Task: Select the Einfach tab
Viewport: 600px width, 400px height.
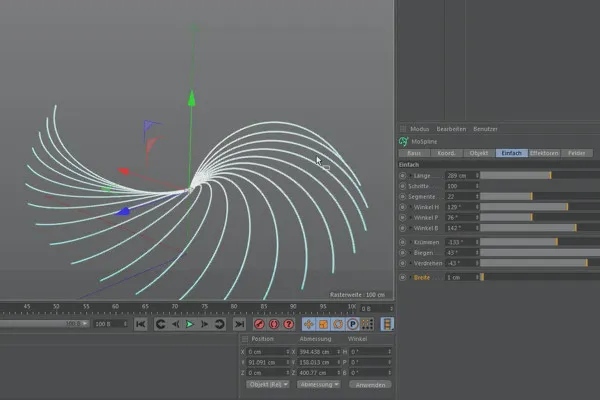Action: 512,153
